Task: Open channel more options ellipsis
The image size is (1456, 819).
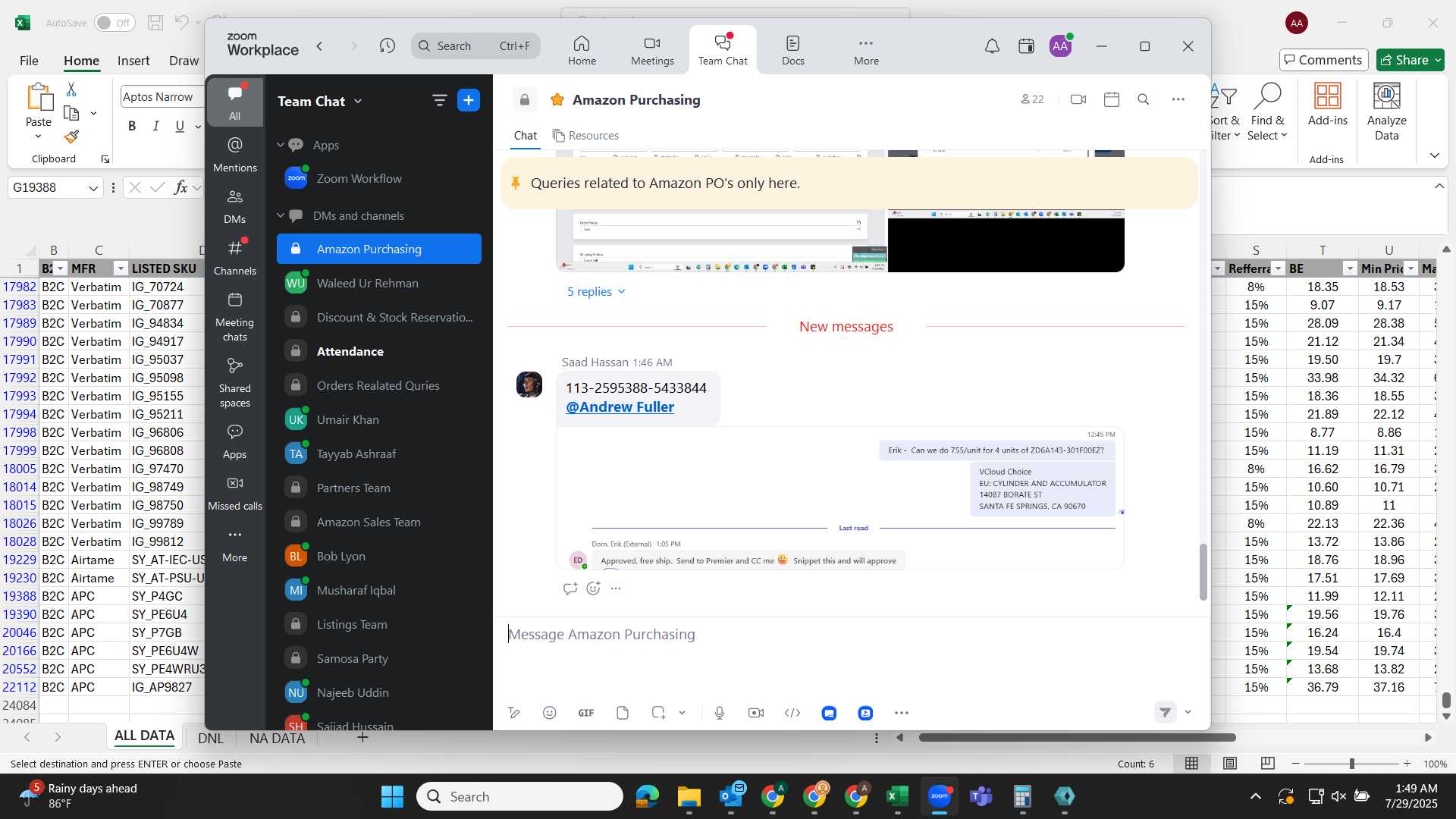Action: tap(1178, 99)
